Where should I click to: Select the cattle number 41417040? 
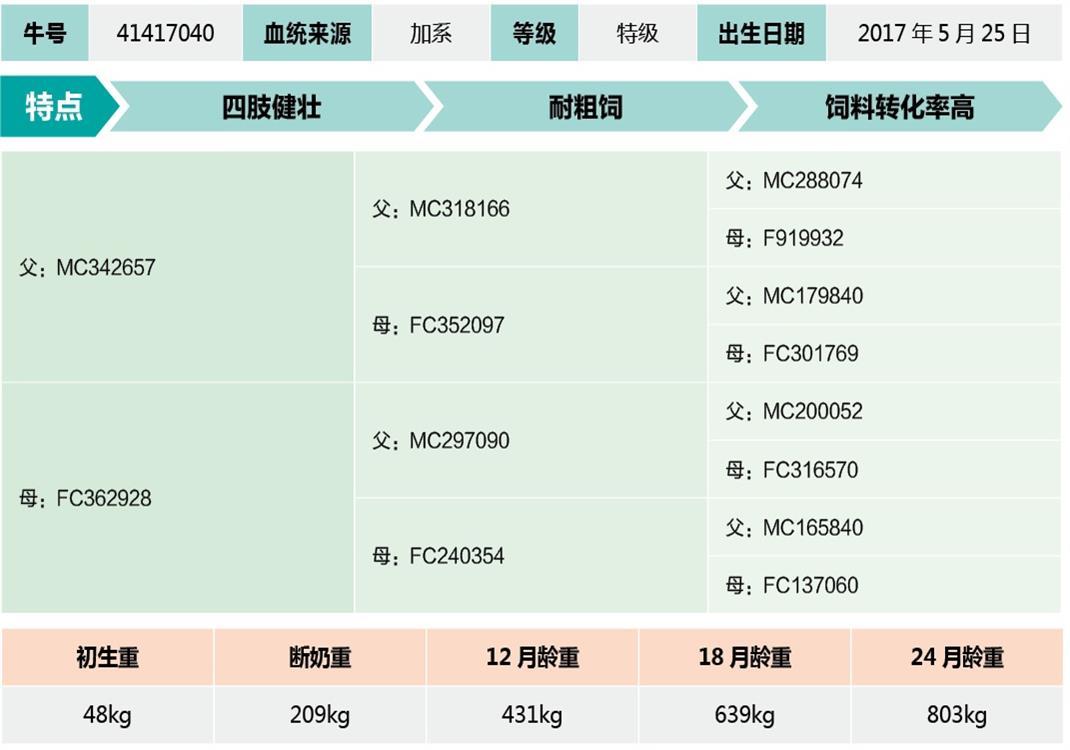point(165,33)
